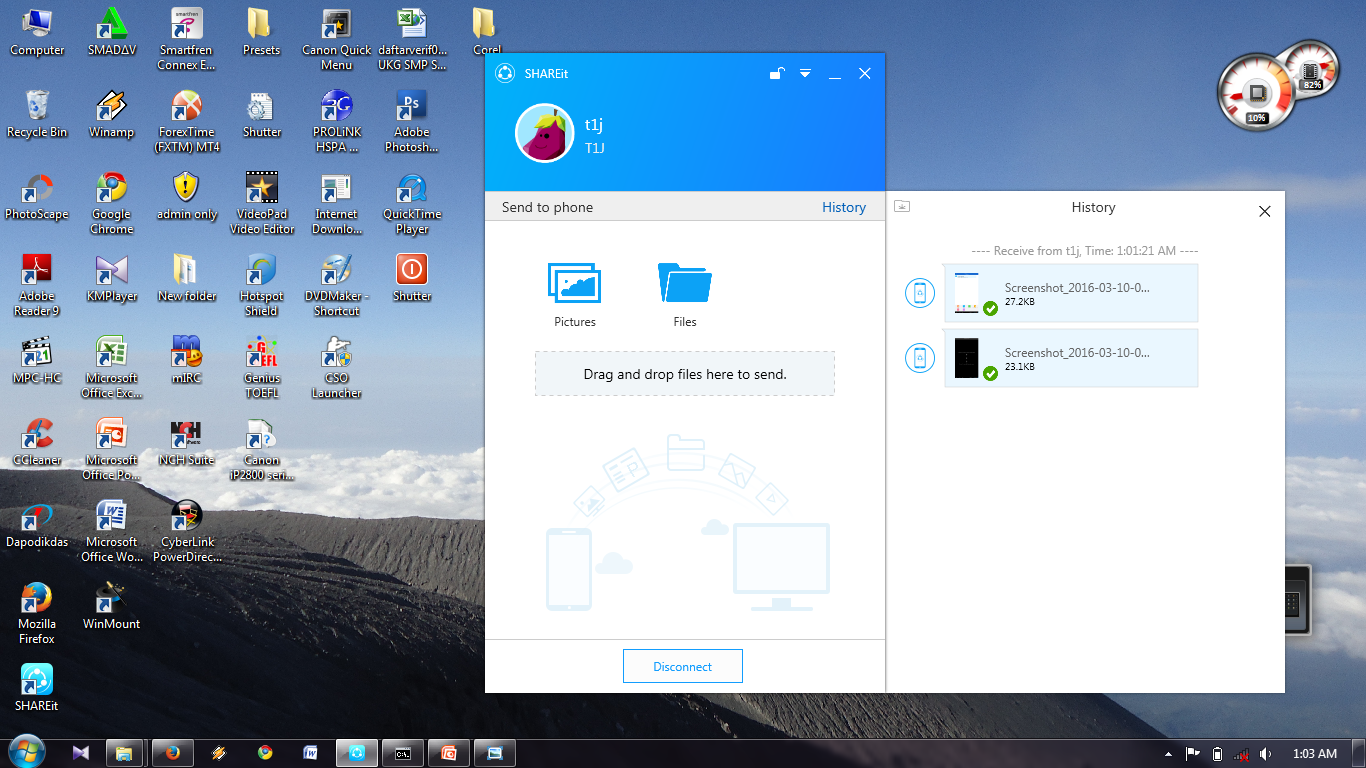Image resolution: width=1366 pixels, height=768 pixels.
Task: Open second received Screenshot file 23.1KB
Action: click(x=1071, y=358)
